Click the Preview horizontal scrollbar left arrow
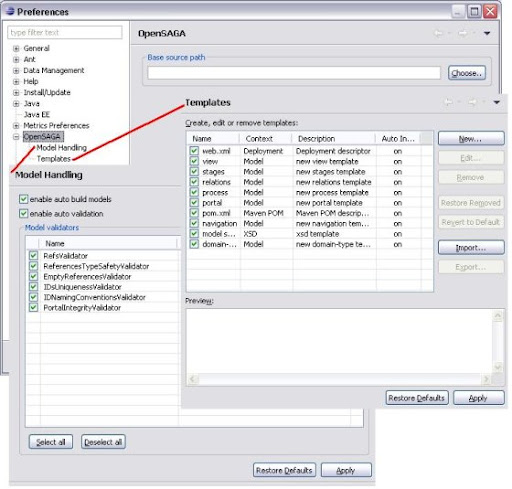 [x=193, y=379]
